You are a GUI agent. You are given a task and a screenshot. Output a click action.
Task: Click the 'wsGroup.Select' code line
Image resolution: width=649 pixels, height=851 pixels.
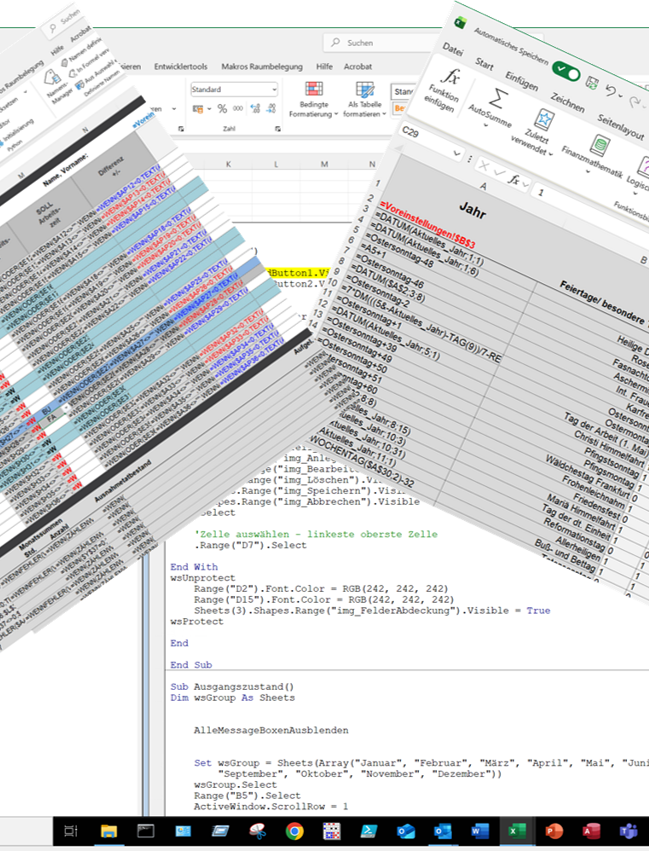(235, 785)
